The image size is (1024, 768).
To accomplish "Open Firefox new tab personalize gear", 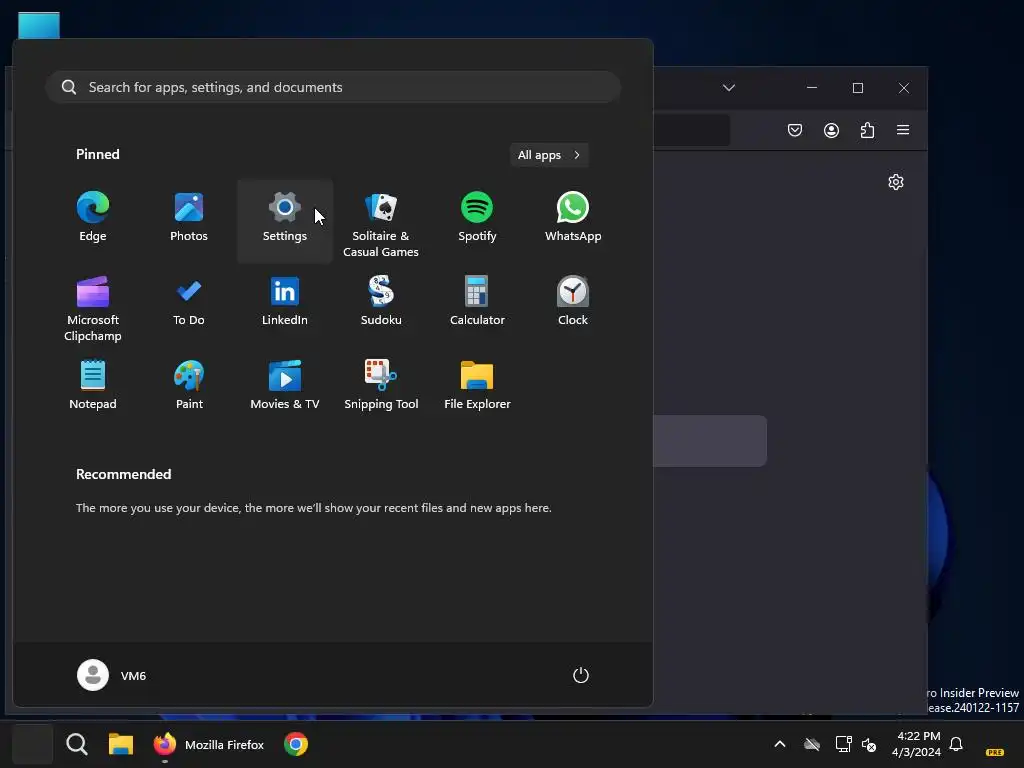I will 896,182.
